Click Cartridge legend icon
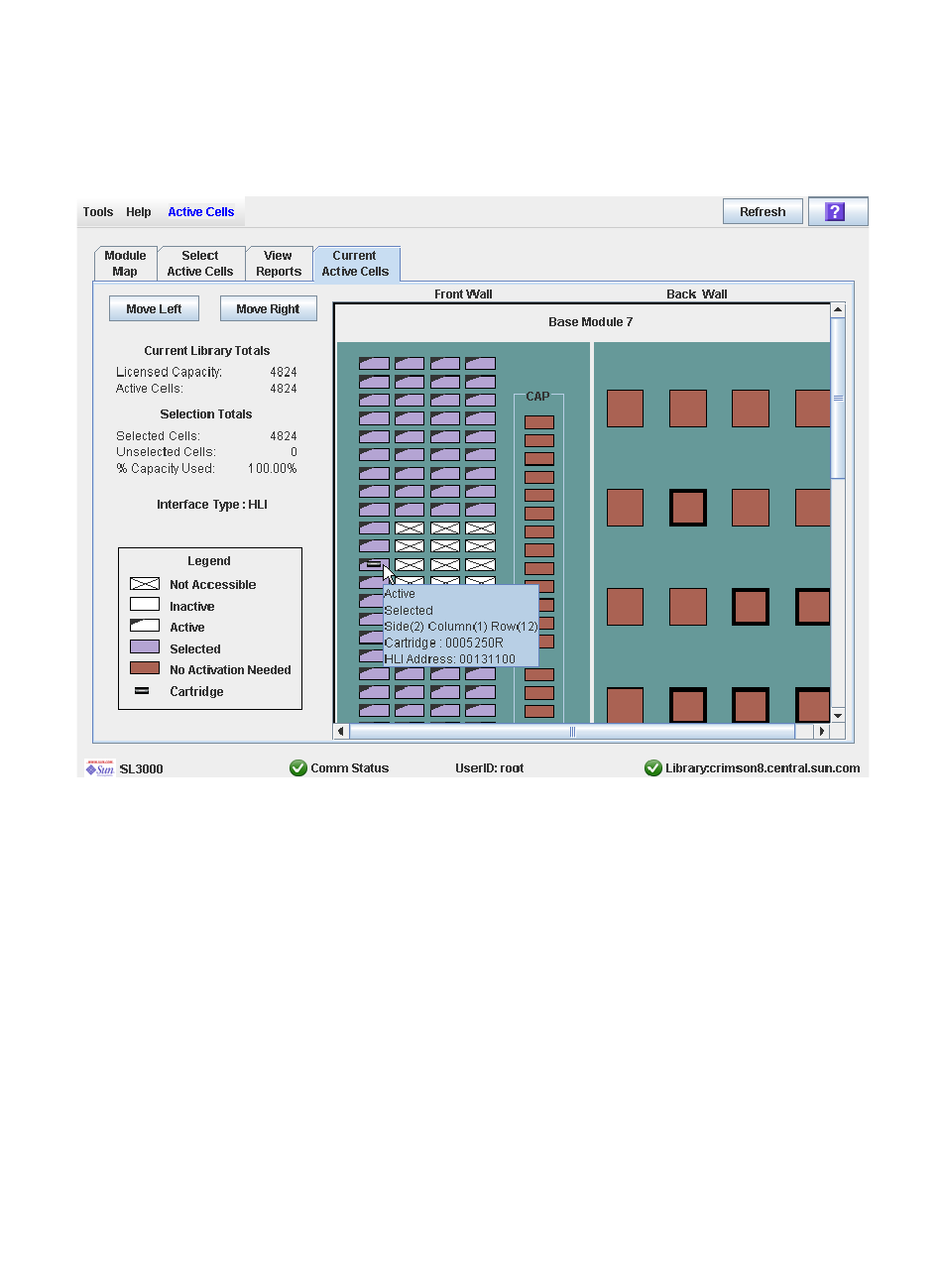 pyautogui.click(x=142, y=690)
